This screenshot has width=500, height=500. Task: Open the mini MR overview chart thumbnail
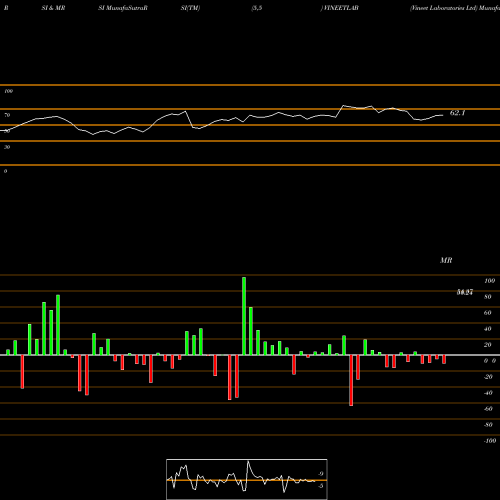pyautogui.click(x=247, y=479)
